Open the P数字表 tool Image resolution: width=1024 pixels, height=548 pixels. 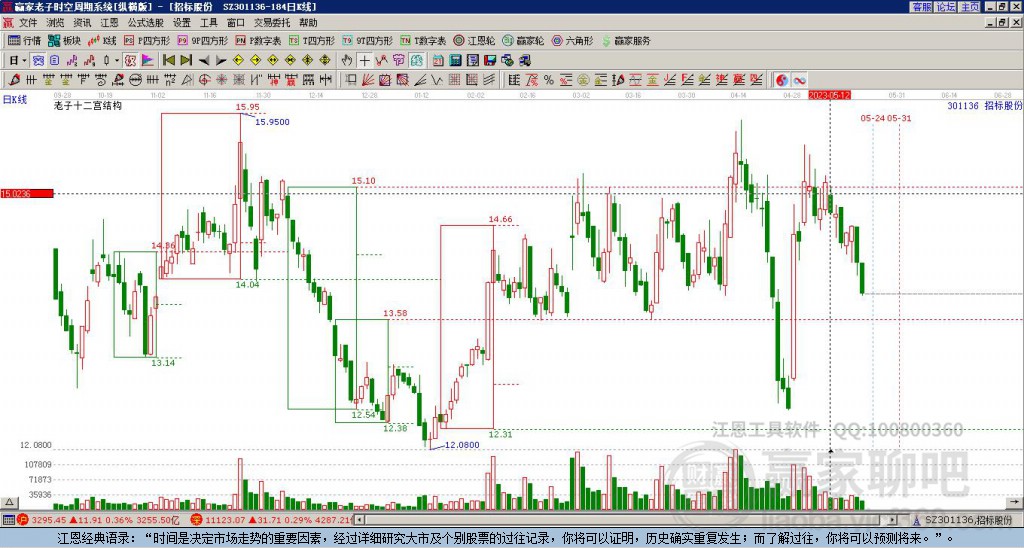[258, 40]
